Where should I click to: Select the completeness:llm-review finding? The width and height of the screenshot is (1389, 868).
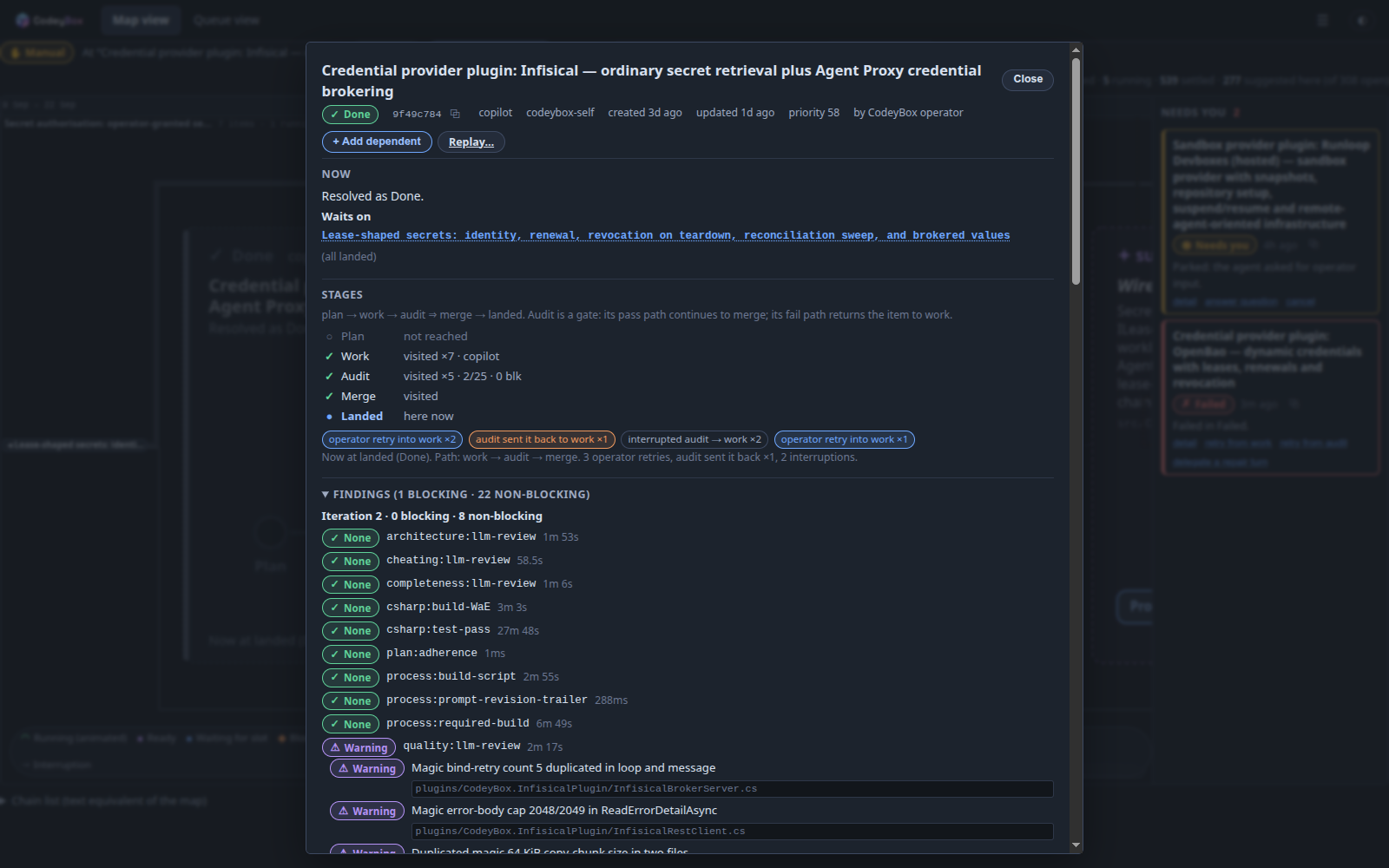point(461,584)
